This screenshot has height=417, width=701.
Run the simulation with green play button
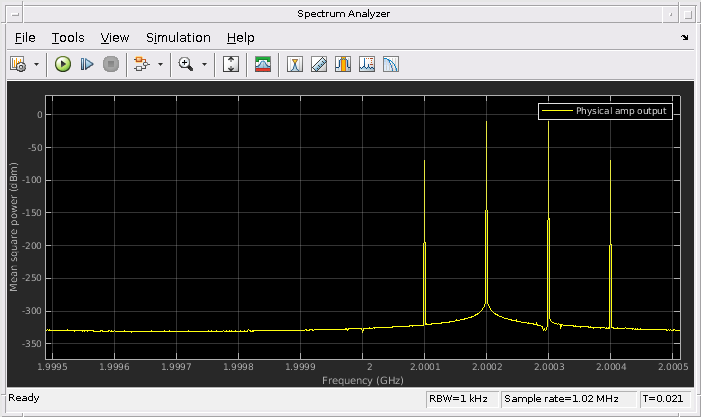63,64
